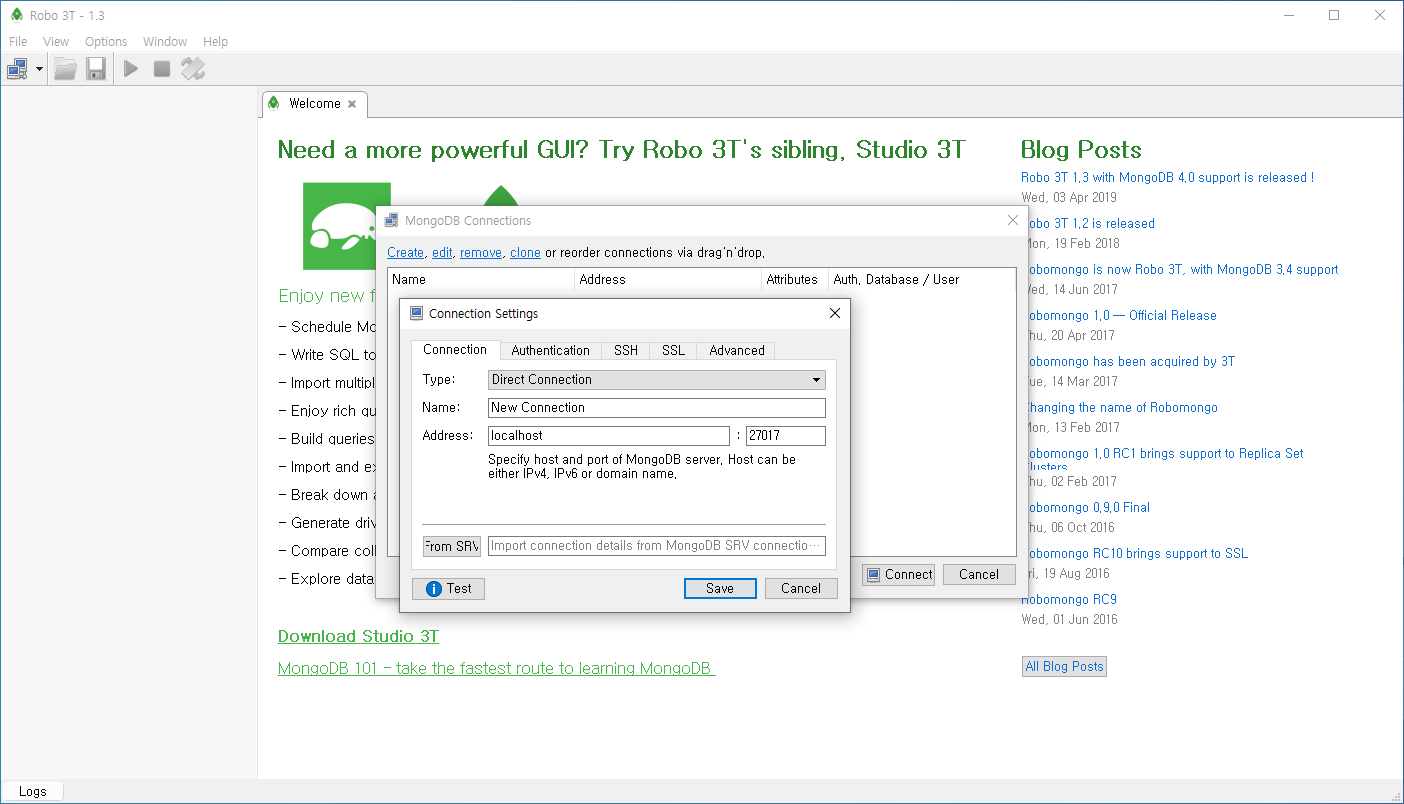This screenshot has width=1404, height=804.
Task: Click the Test button
Action: tap(448, 589)
